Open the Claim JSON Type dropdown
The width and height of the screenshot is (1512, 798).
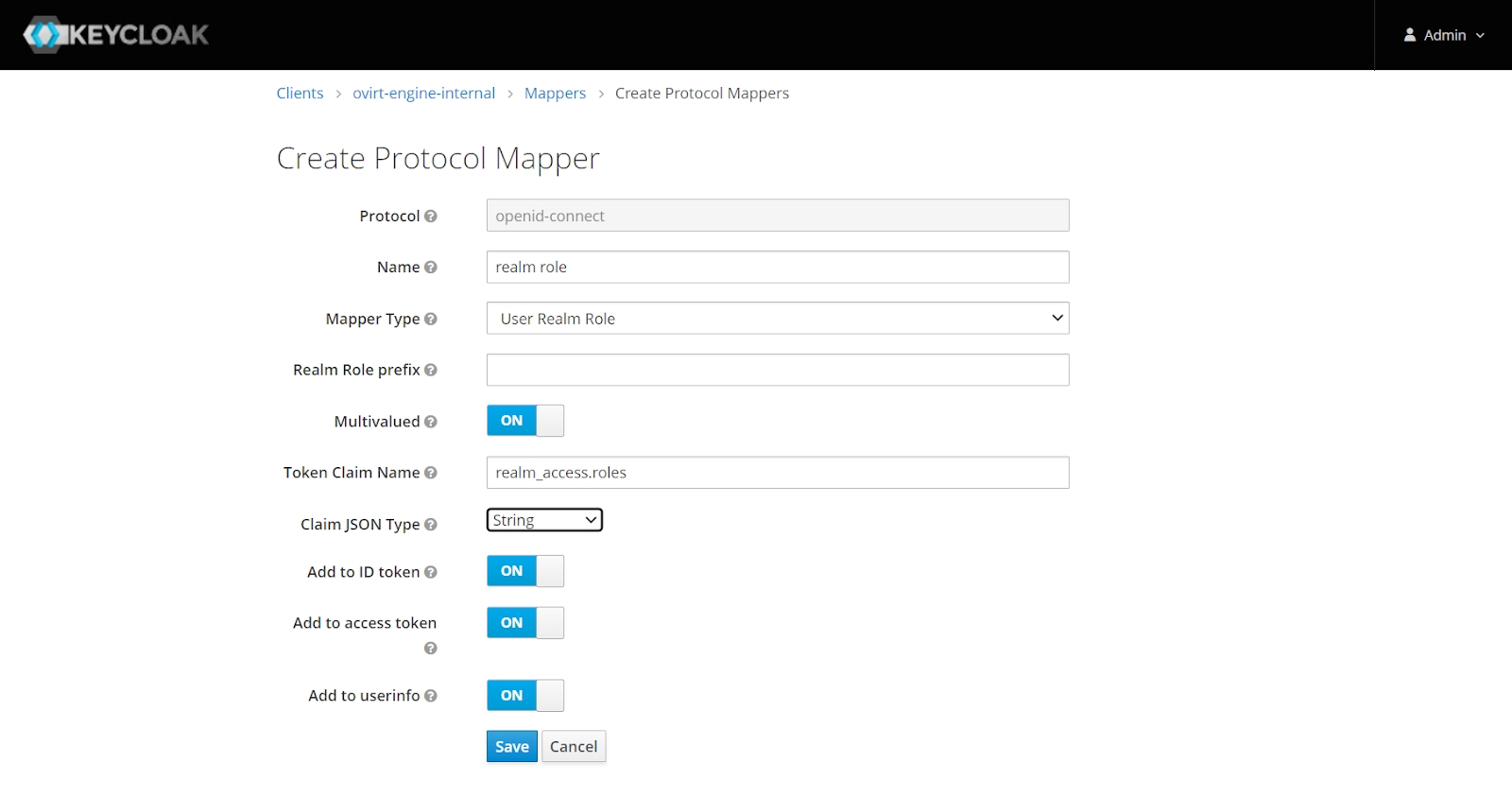pos(544,520)
